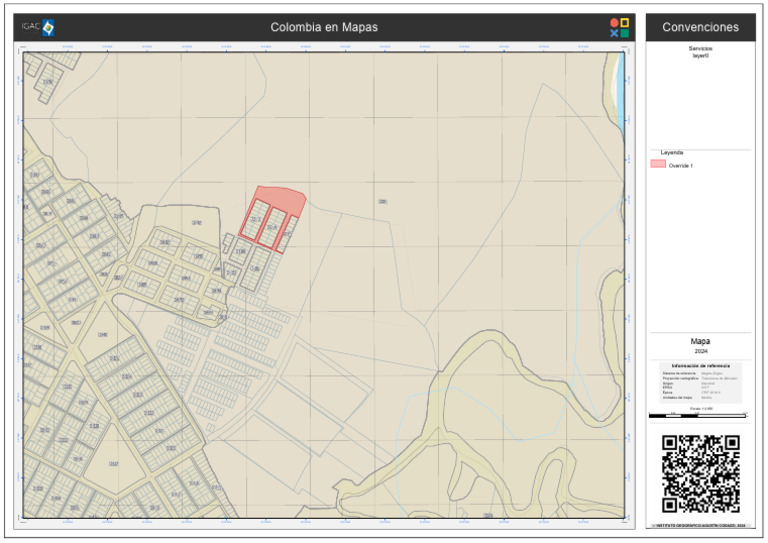Click the "Mapa" title in the side panel
The width and height of the screenshot is (768, 543).
[700, 341]
